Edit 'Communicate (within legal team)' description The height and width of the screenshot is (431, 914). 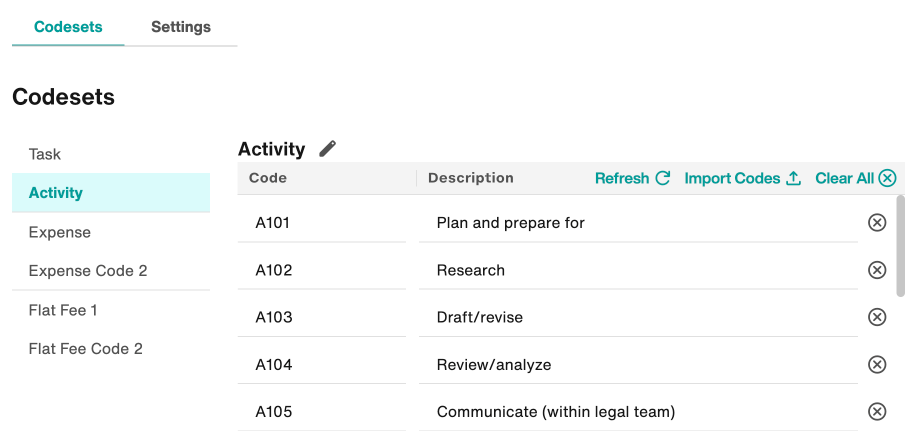(638, 412)
